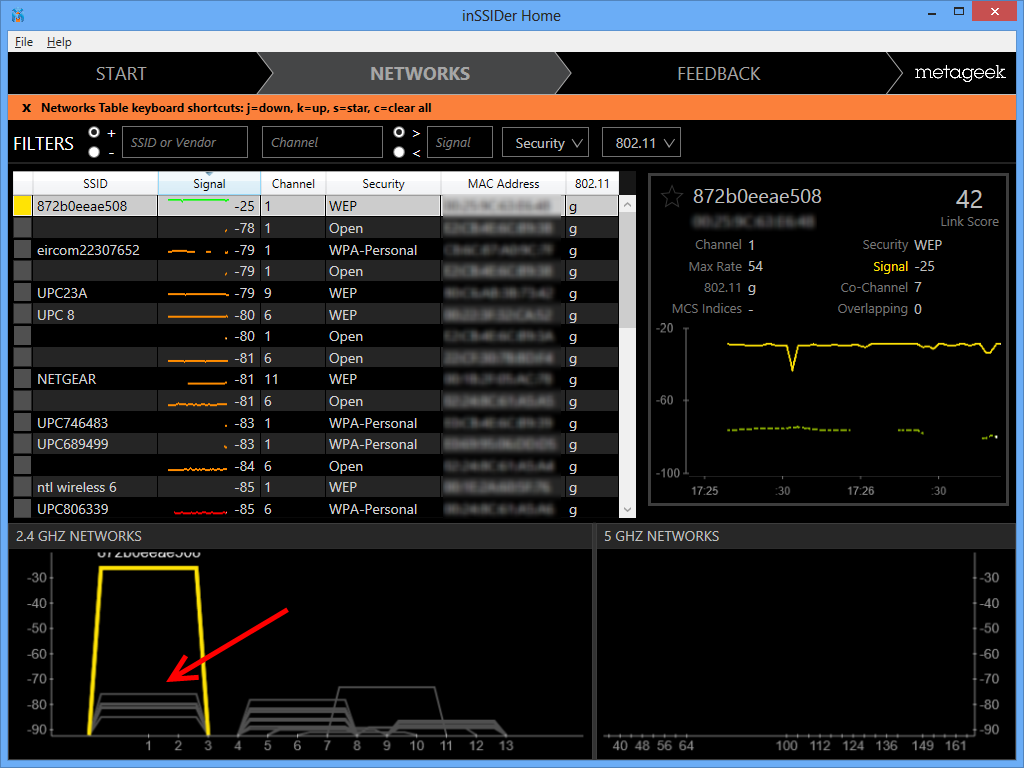Screen dimensions: 1024x768
Task: Dismiss the keyboard shortcuts banner with X
Action: point(26,108)
